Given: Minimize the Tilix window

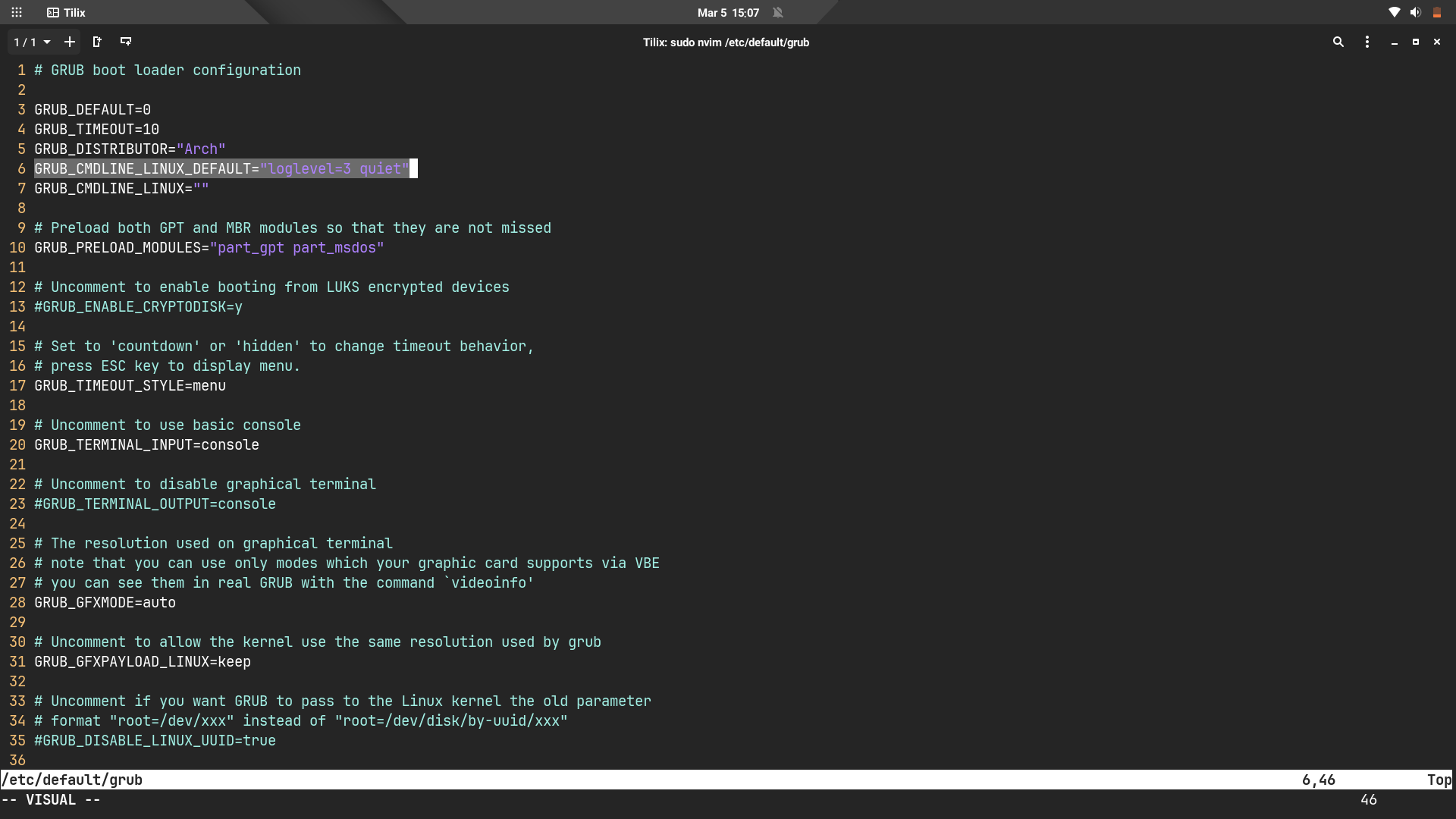Looking at the screenshot, I should click(x=1395, y=42).
